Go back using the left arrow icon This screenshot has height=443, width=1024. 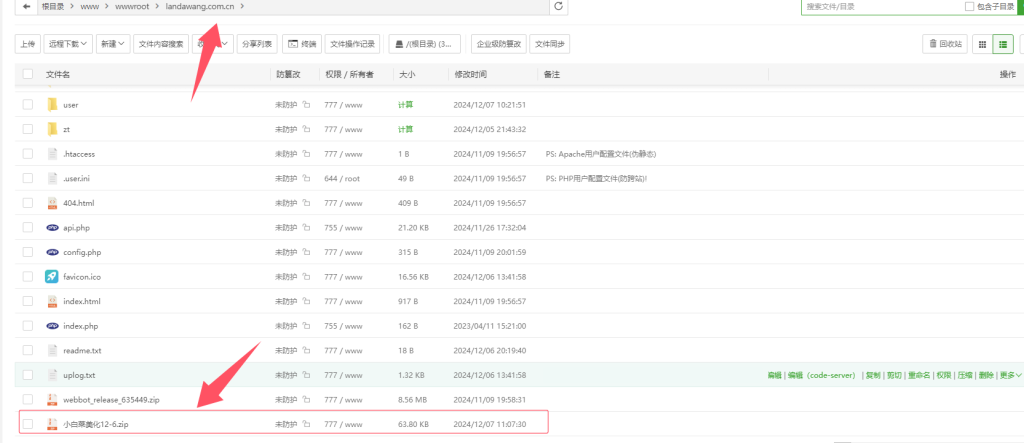click(x=26, y=6)
